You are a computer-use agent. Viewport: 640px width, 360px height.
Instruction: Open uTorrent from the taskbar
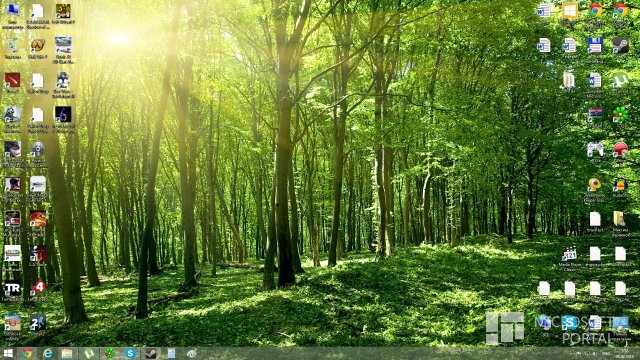[x=89, y=353]
